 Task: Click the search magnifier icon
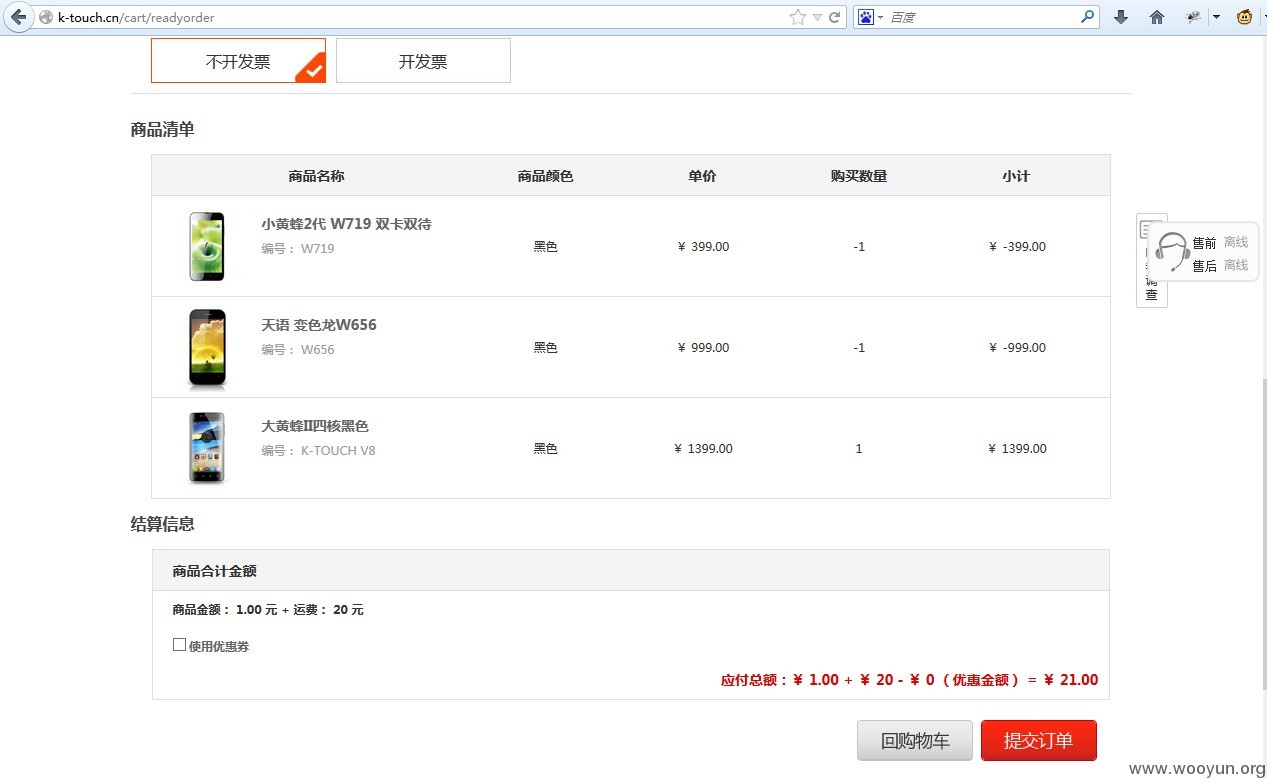click(x=1088, y=17)
